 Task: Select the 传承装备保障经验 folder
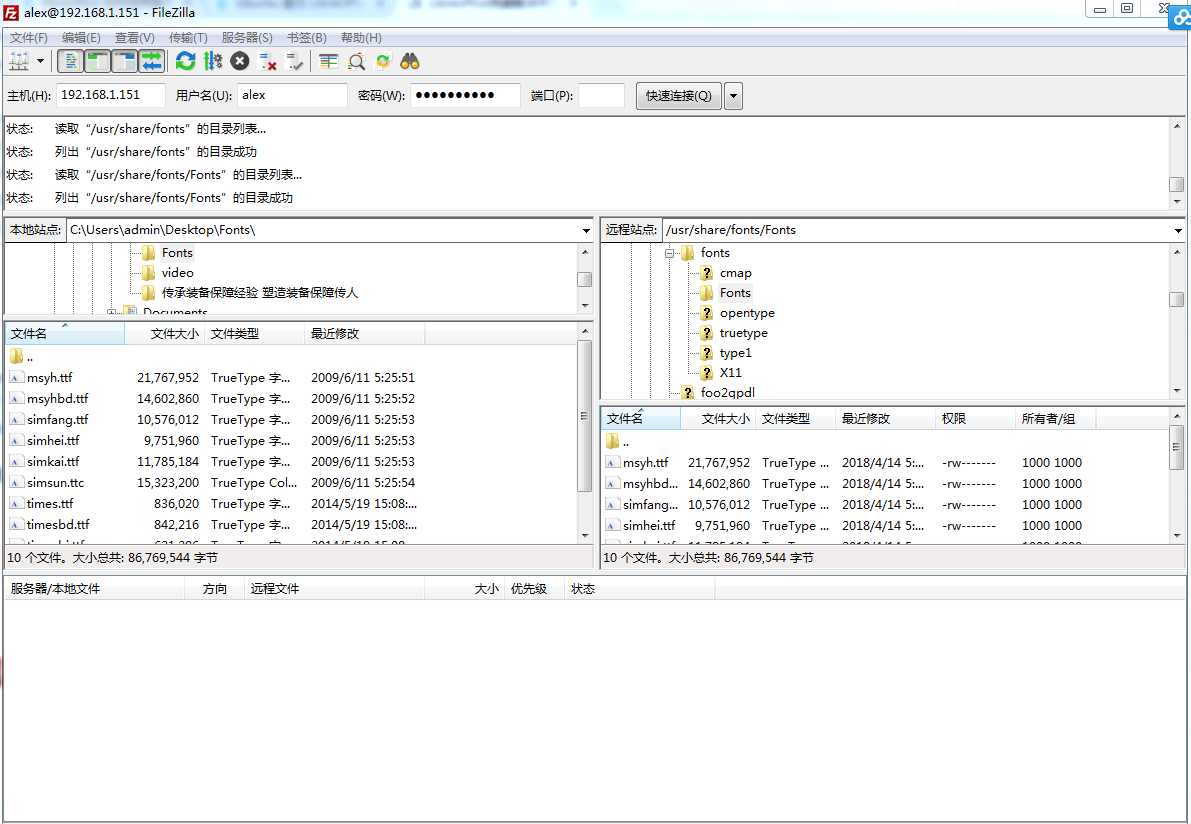(259, 292)
